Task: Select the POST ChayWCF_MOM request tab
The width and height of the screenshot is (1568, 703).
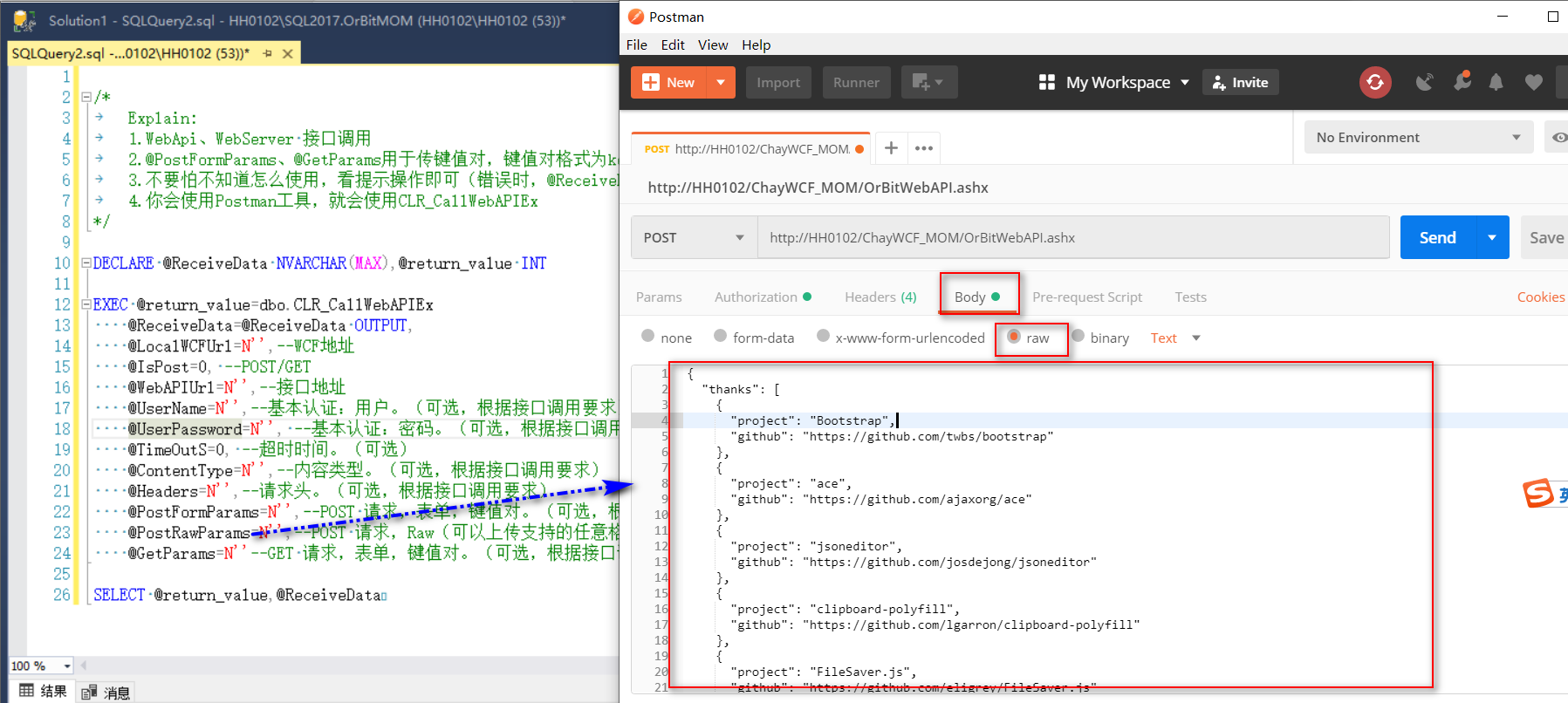Action: (752, 149)
